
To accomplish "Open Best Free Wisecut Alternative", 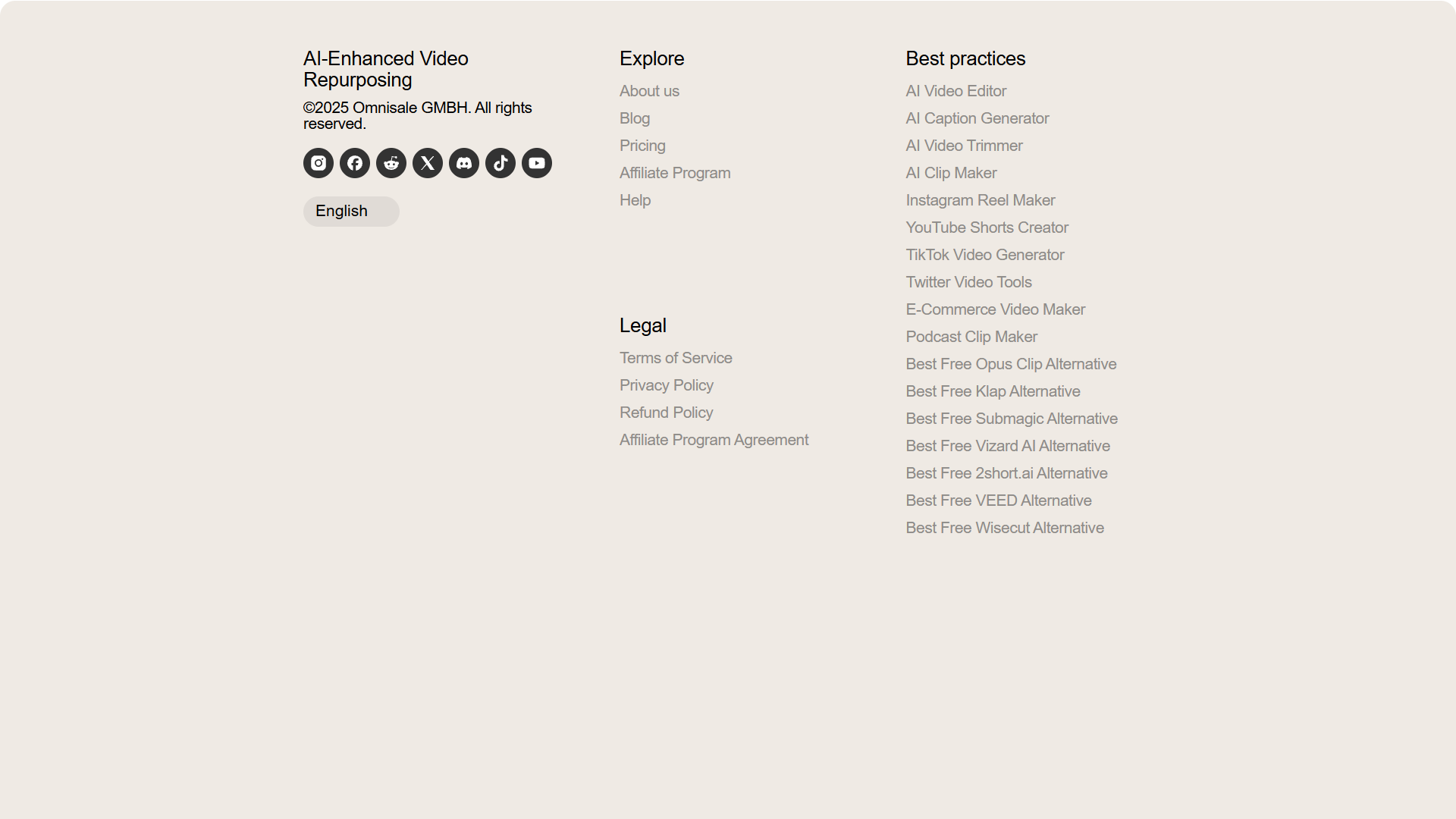I will pyautogui.click(x=1005, y=528).
